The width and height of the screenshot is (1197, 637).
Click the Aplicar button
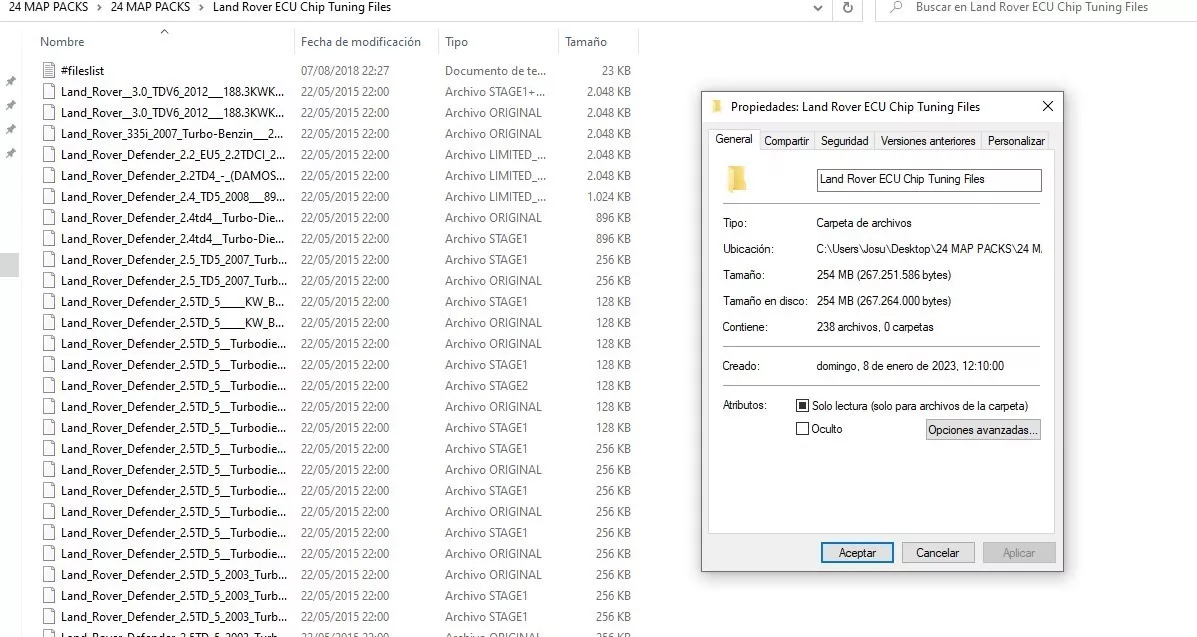1019,552
